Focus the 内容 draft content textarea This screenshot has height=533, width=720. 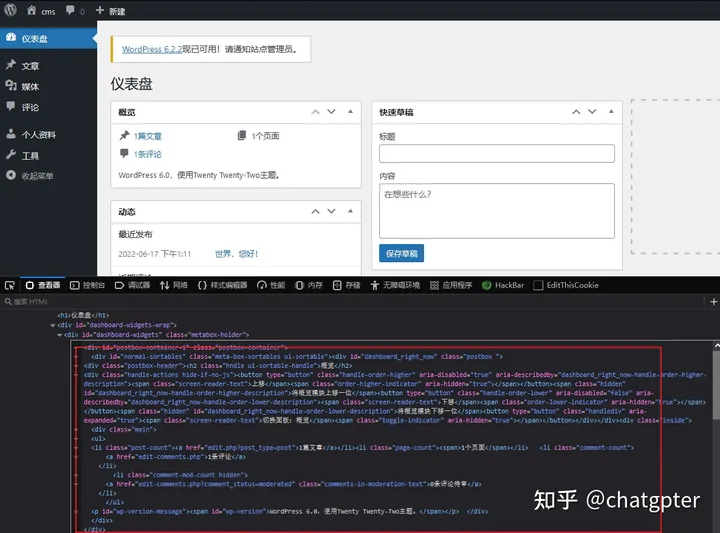tap(497, 211)
